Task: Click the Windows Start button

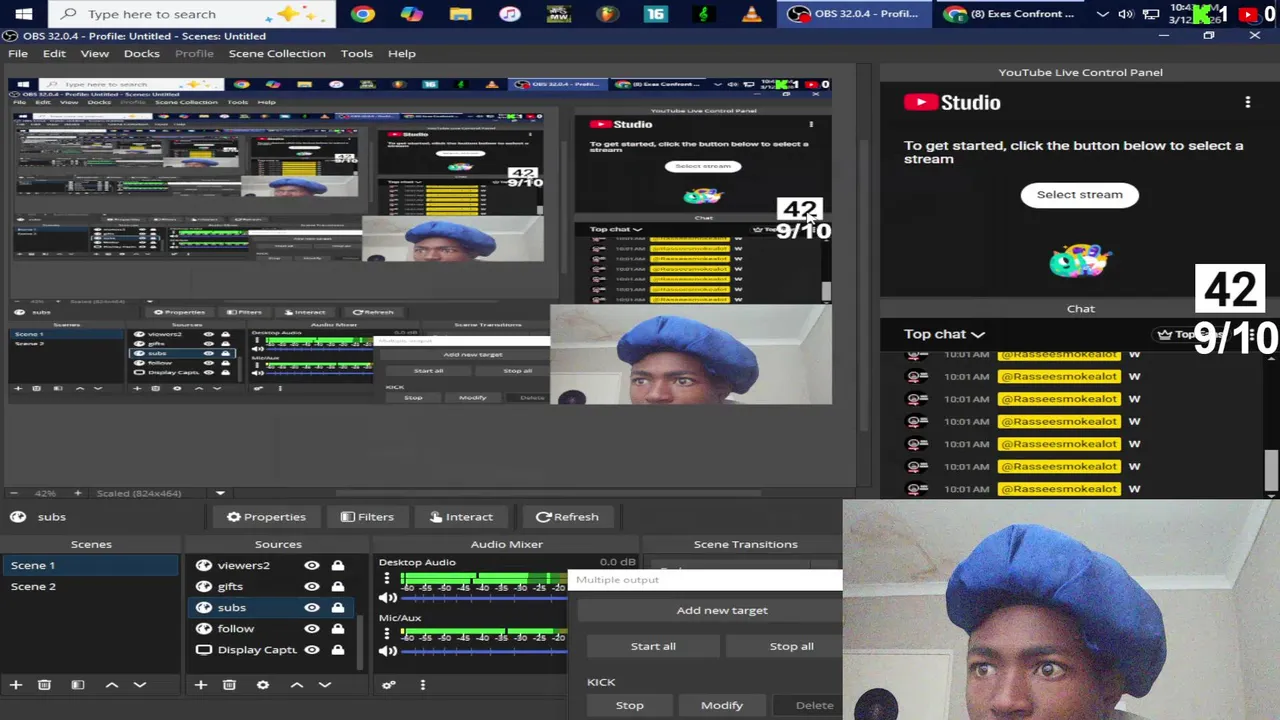Action: tap(24, 14)
